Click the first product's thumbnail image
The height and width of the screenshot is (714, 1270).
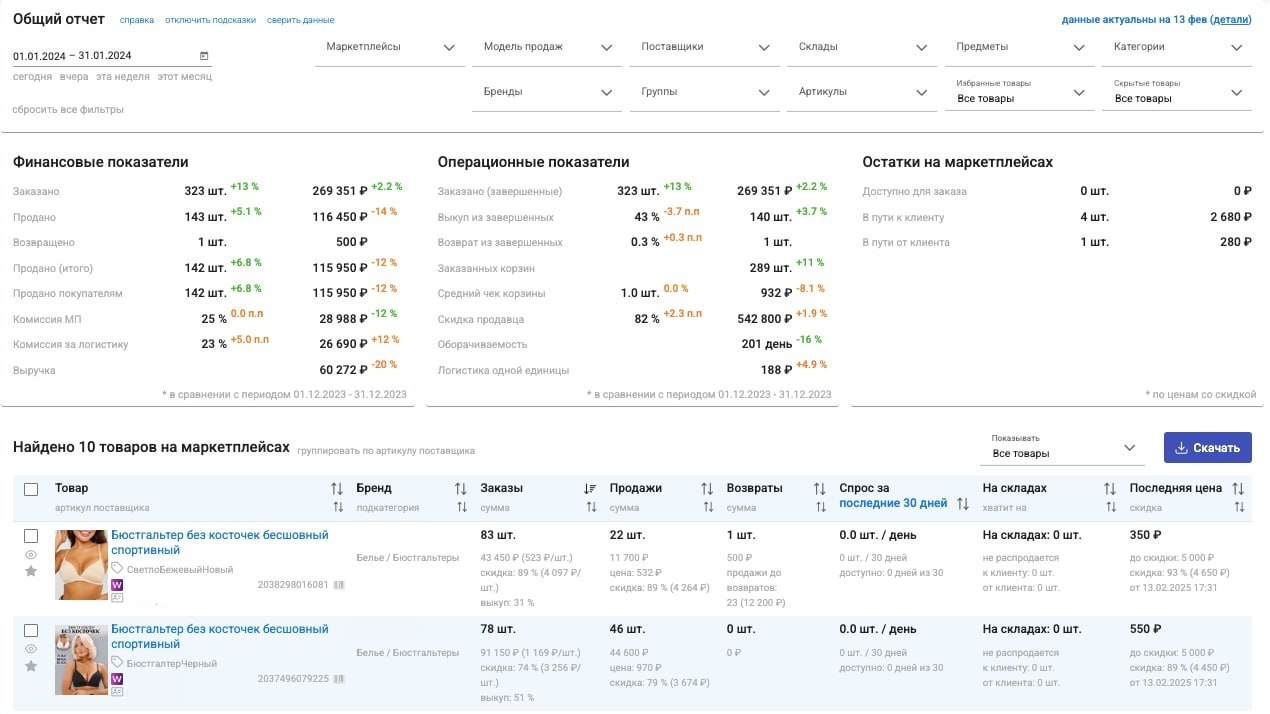pyautogui.click(x=81, y=565)
